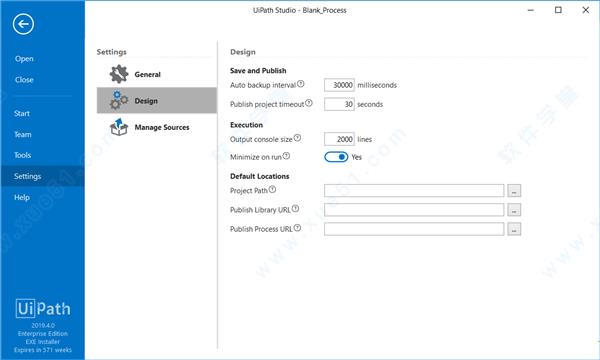Open the Tools section
This screenshot has width=600, height=360.
point(23,155)
